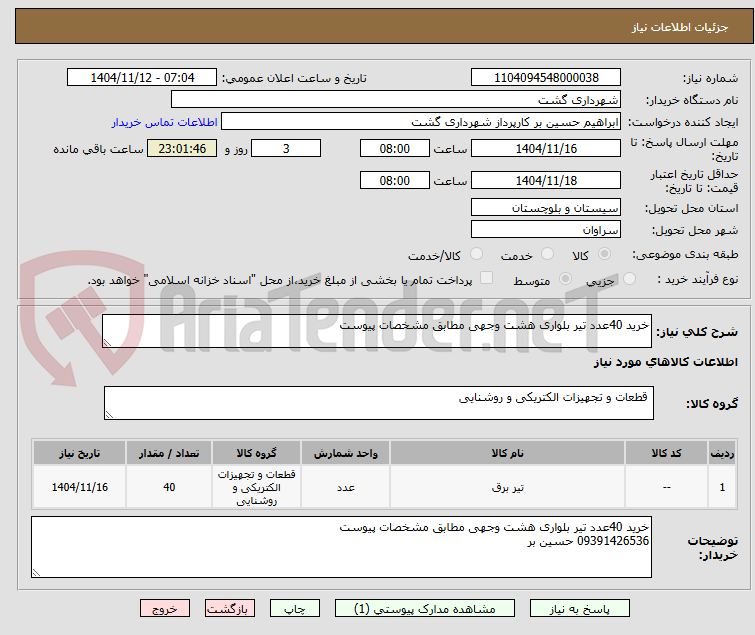Click the واحد شمارش column header
Screen dimensions: 755x635
pyautogui.click(x=346, y=453)
